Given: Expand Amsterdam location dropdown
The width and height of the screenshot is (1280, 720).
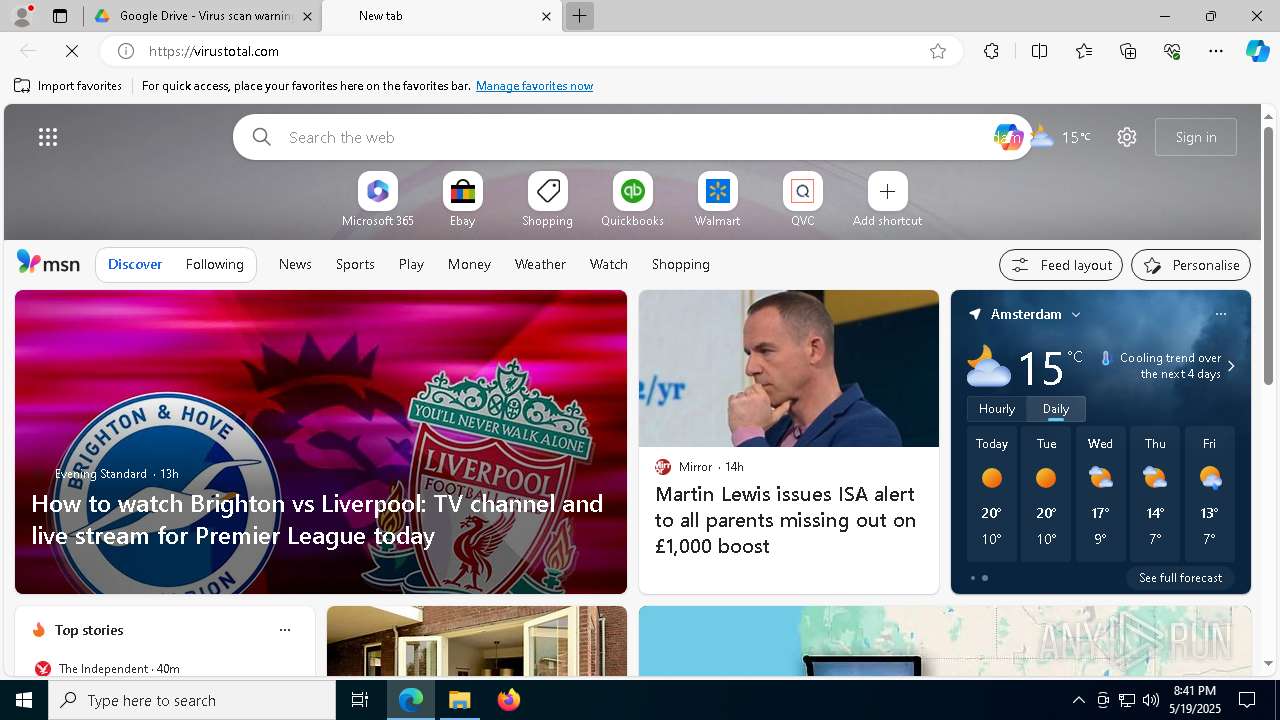Looking at the screenshot, I should tap(1076, 314).
